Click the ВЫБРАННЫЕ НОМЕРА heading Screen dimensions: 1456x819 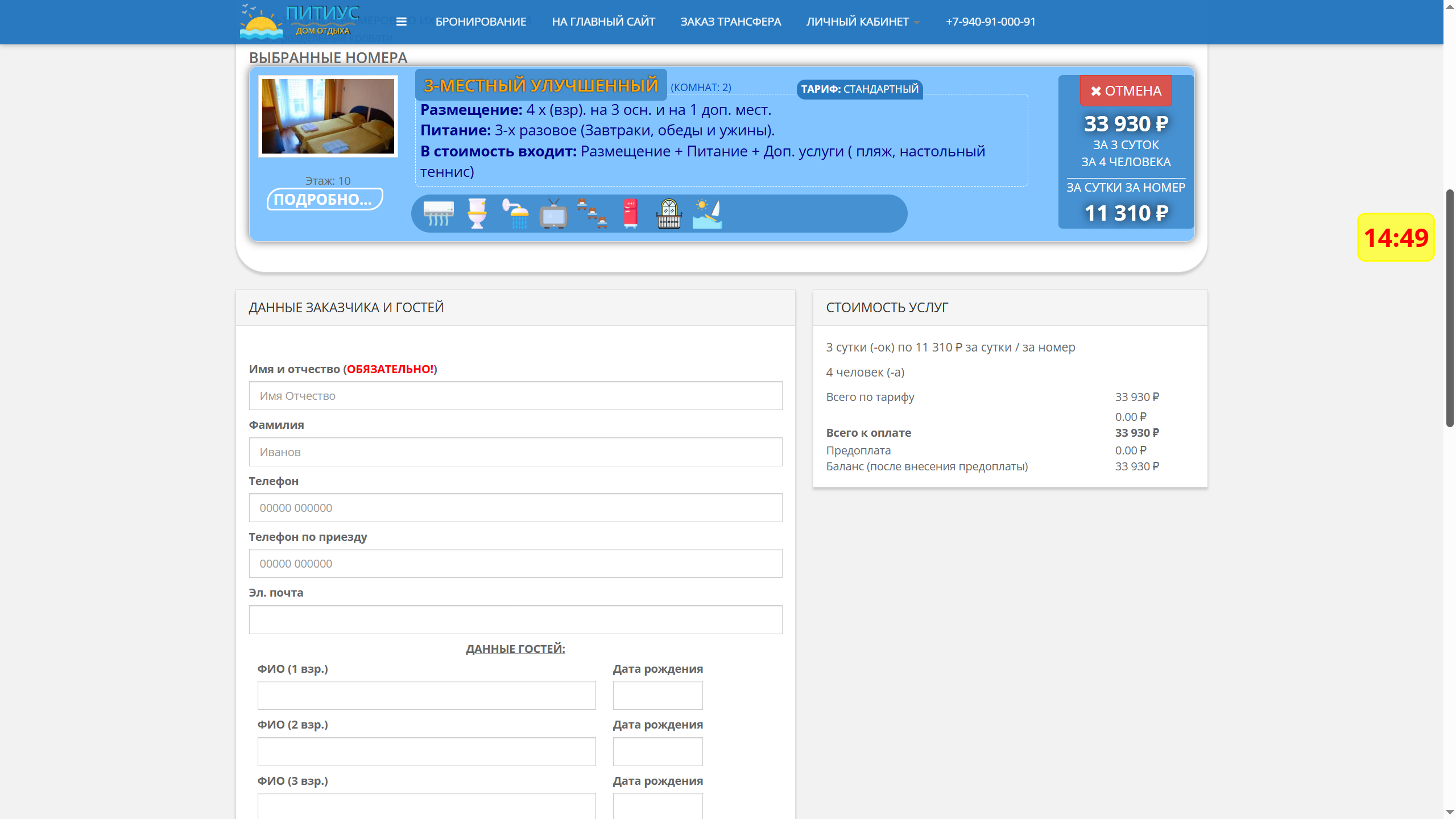click(328, 58)
